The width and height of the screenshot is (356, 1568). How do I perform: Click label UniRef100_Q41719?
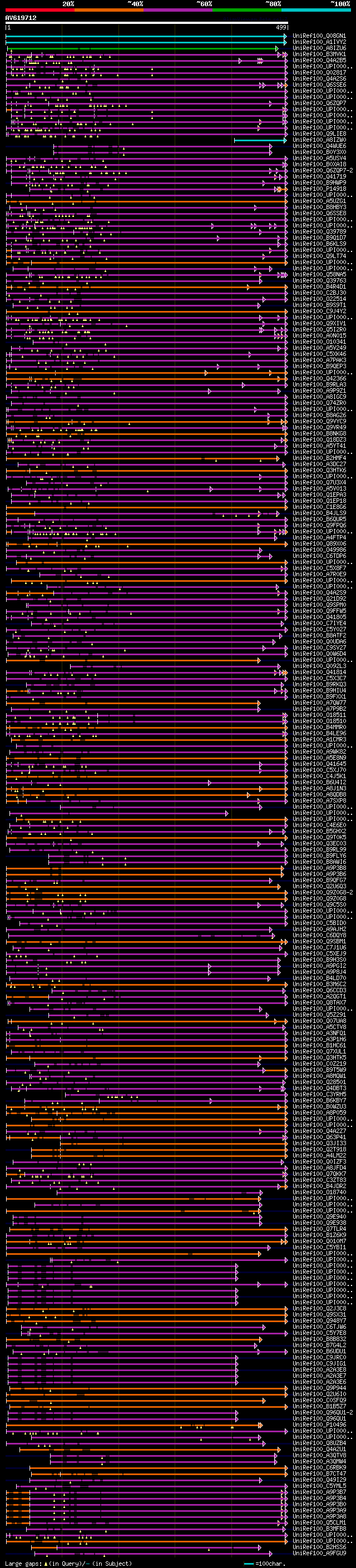point(319,176)
